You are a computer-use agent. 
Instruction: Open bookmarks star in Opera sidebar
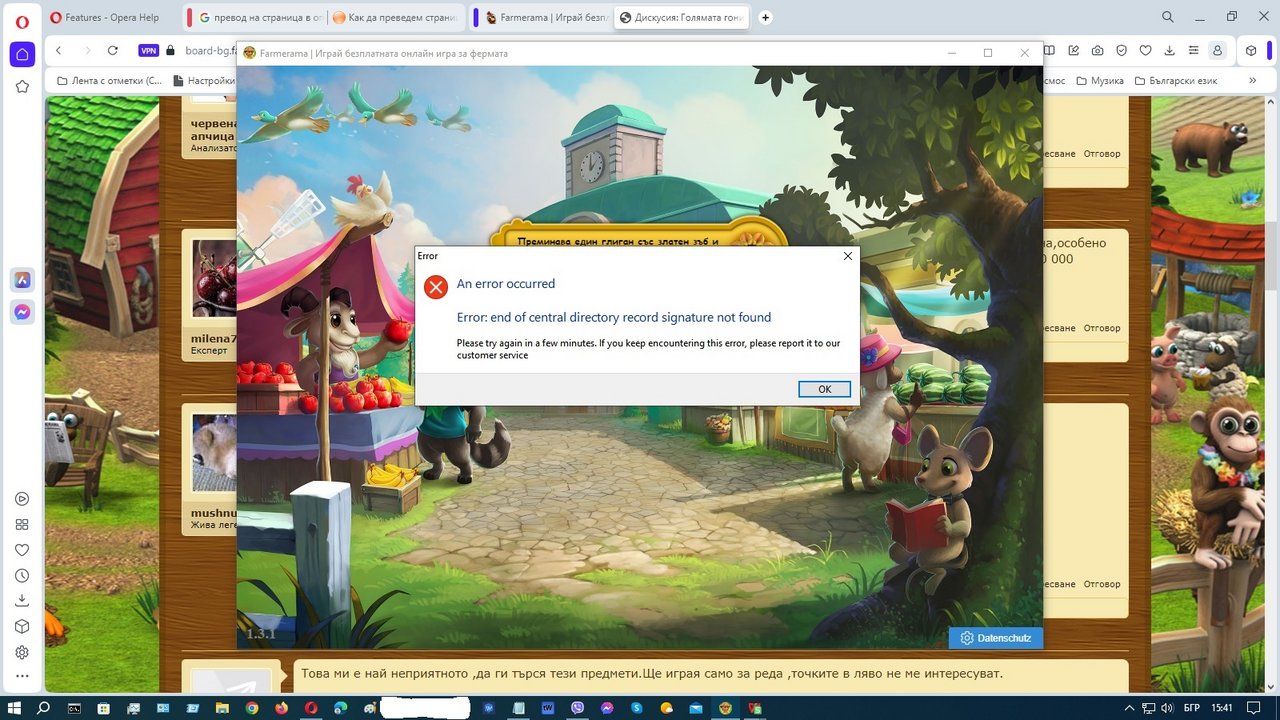pos(22,87)
